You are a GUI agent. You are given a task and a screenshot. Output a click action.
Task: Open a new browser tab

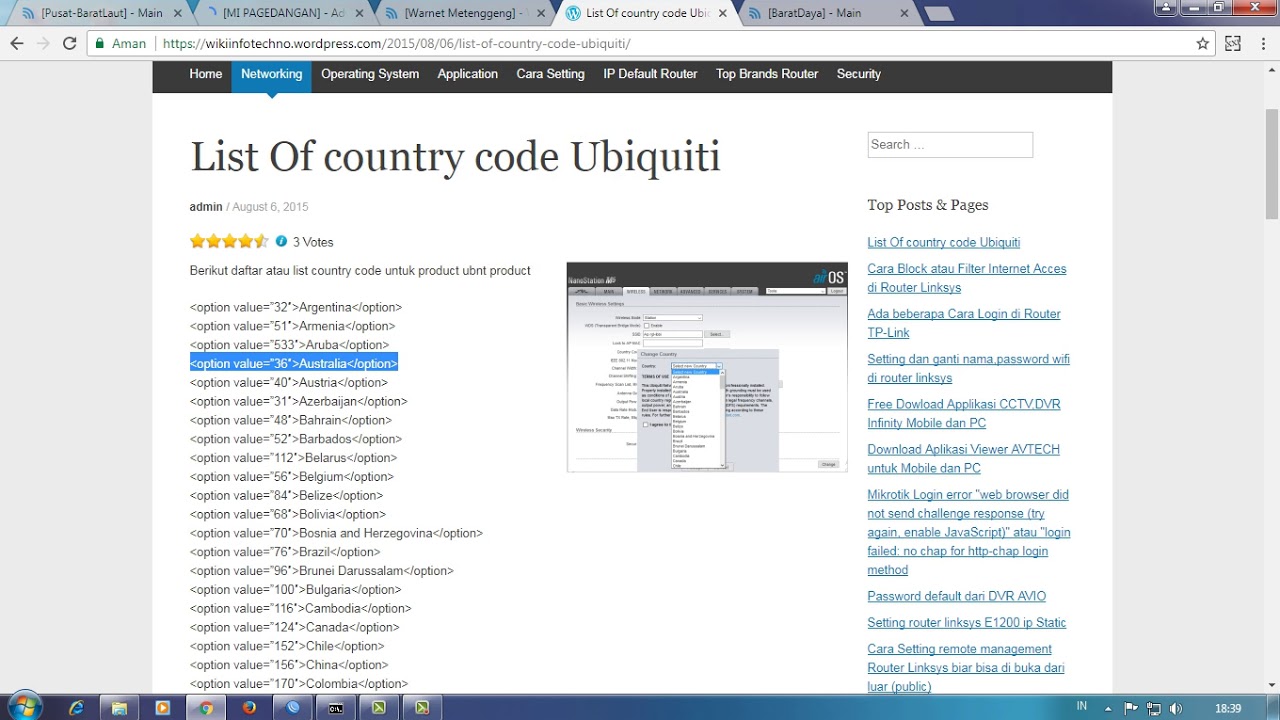tap(939, 13)
